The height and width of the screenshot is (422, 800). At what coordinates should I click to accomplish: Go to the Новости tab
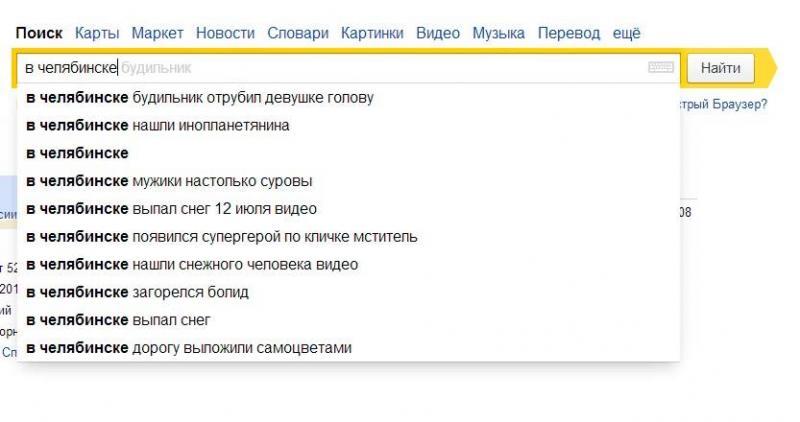(226, 33)
